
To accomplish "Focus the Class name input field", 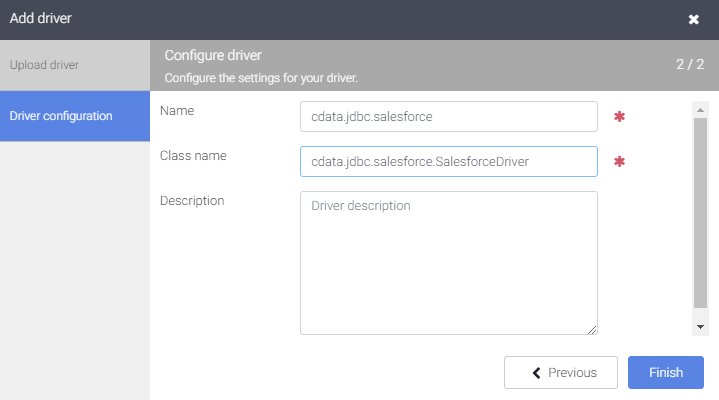I will pos(448,162).
